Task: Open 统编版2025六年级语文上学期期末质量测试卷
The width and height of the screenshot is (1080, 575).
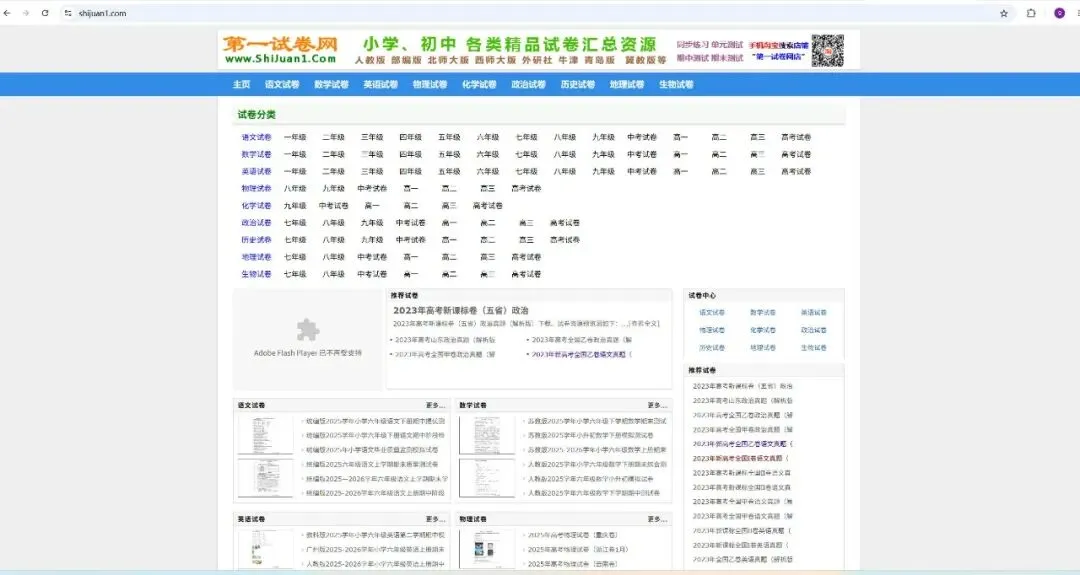Action: point(372,464)
